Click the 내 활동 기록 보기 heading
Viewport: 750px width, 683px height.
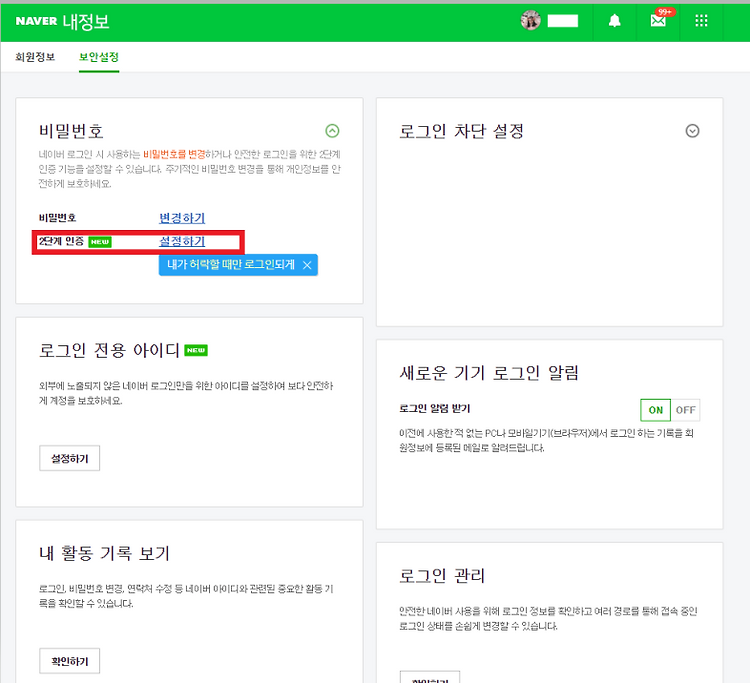click(104, 553)
